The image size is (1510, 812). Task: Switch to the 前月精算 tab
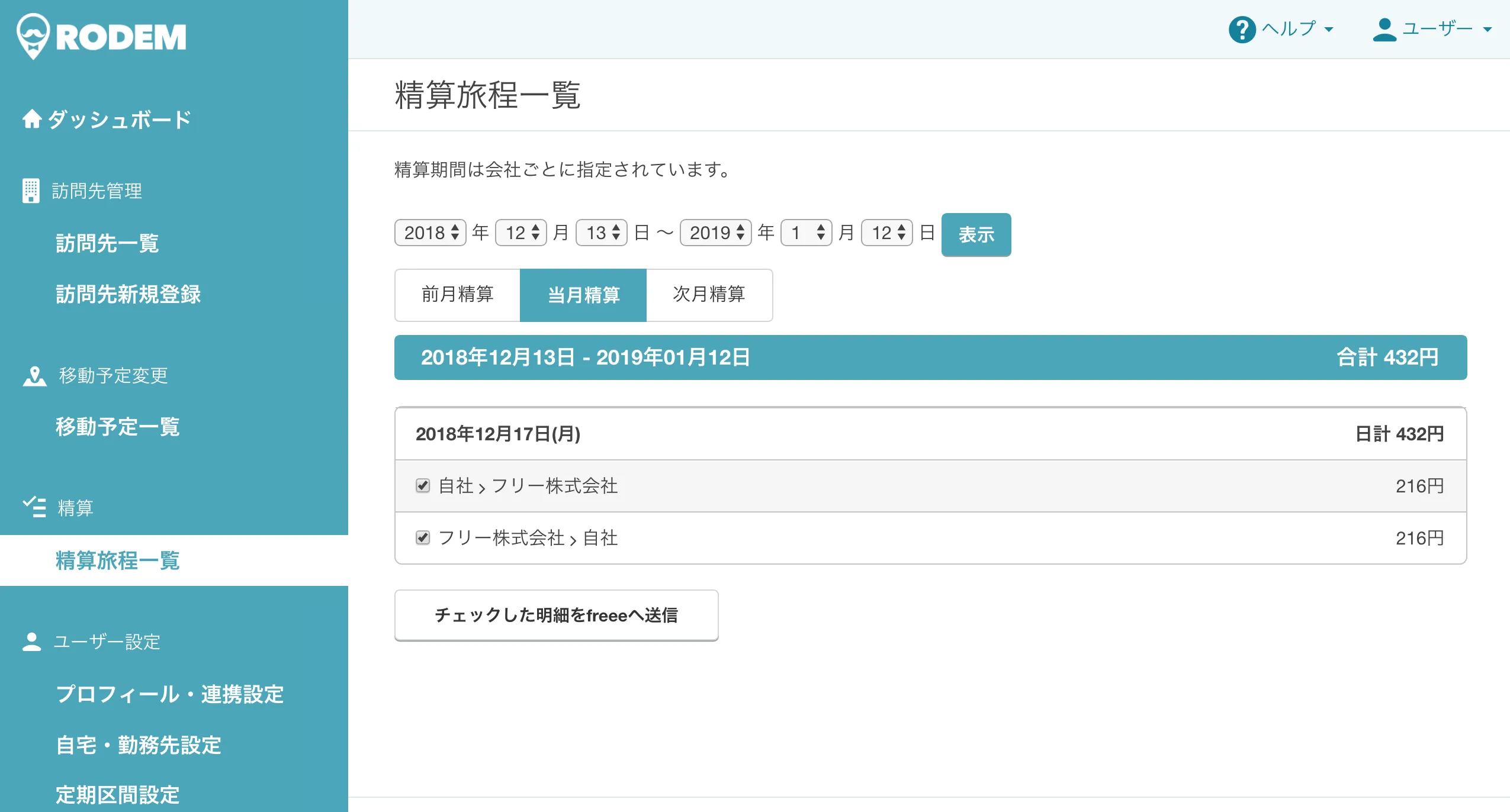pos(457,295)
